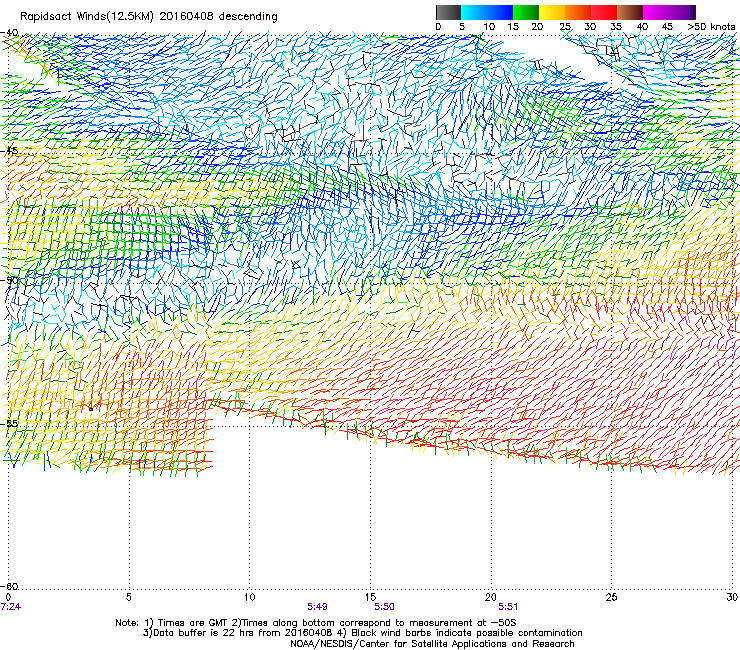The height and width of the screenshot is (650, 740).
Task: Click the red 30-35 knots color segment
Action: point(604,12)
